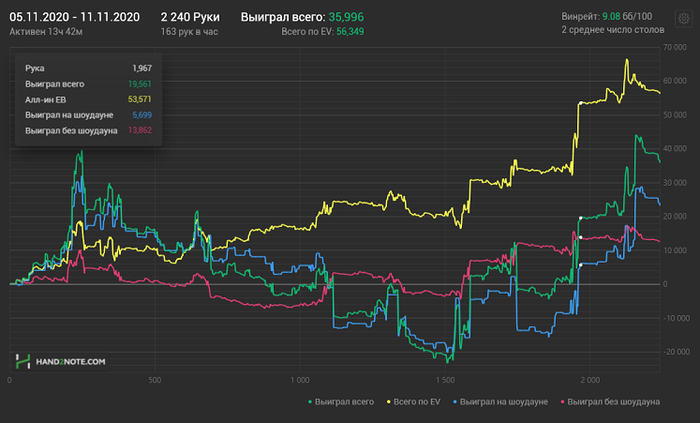Click tooltip 'Выиграл всего' value 19,561

tap(140, 84)
